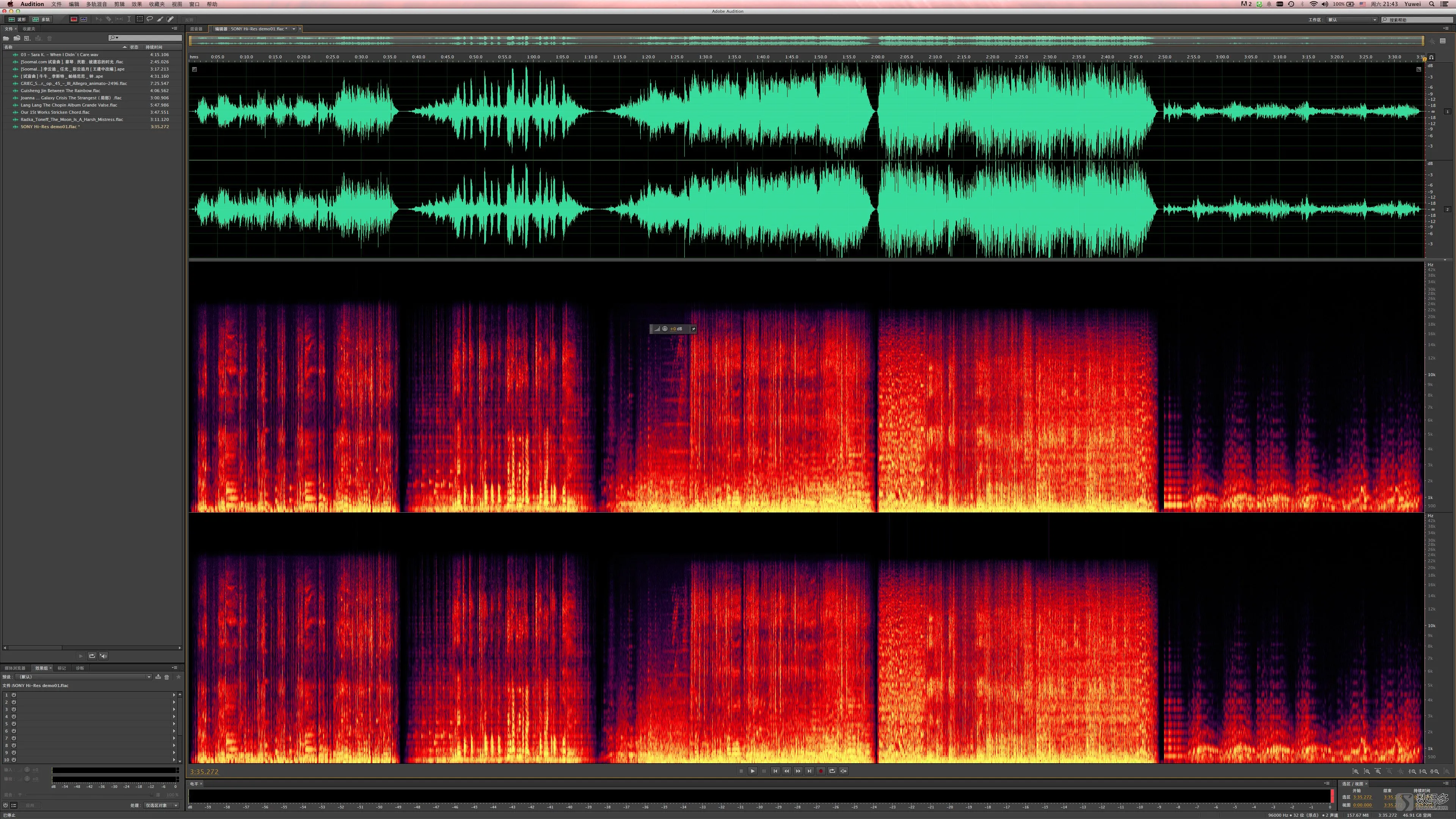Click the transport Stop button
The height and width of the screenshot is (819, 1456).
742,771
